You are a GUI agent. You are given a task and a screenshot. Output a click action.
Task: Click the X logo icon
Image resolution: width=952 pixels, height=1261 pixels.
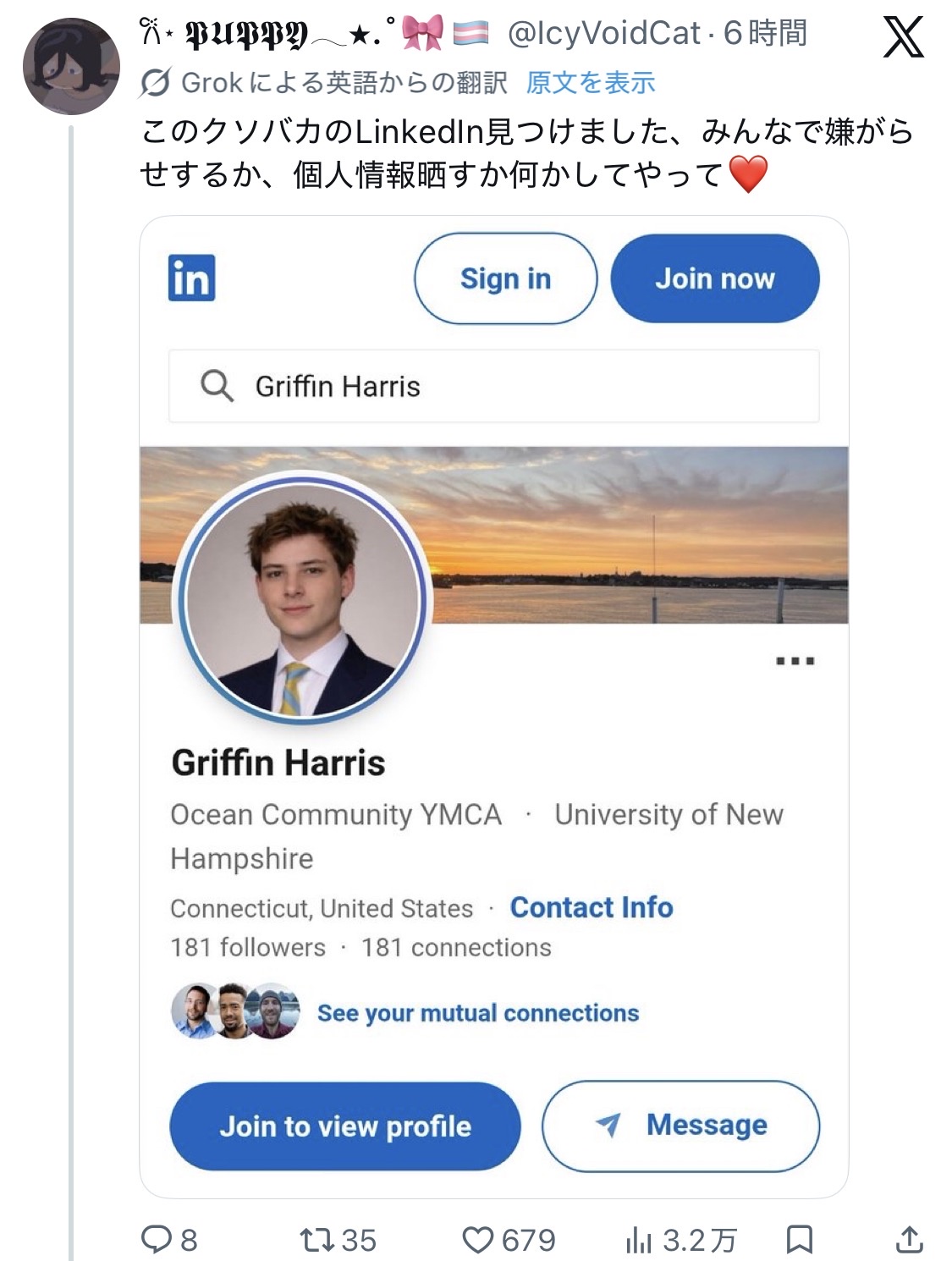click(903, 36)
